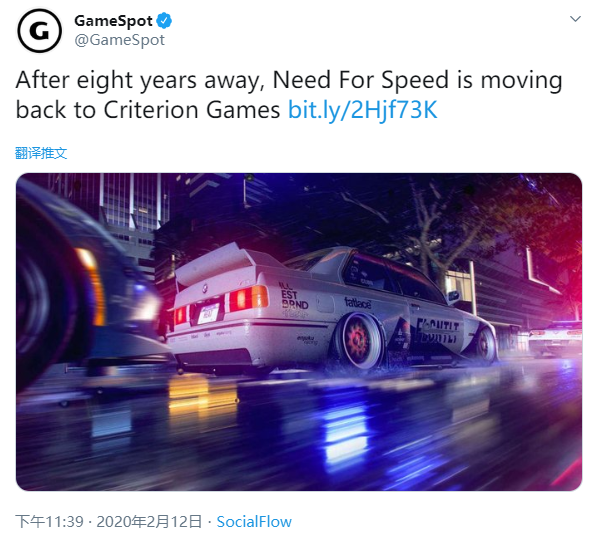Image resolution: width=595 pixels, height=533 pixels.
Task: Visit the @GameSpot handle profile
Action: tap(120, 40)
